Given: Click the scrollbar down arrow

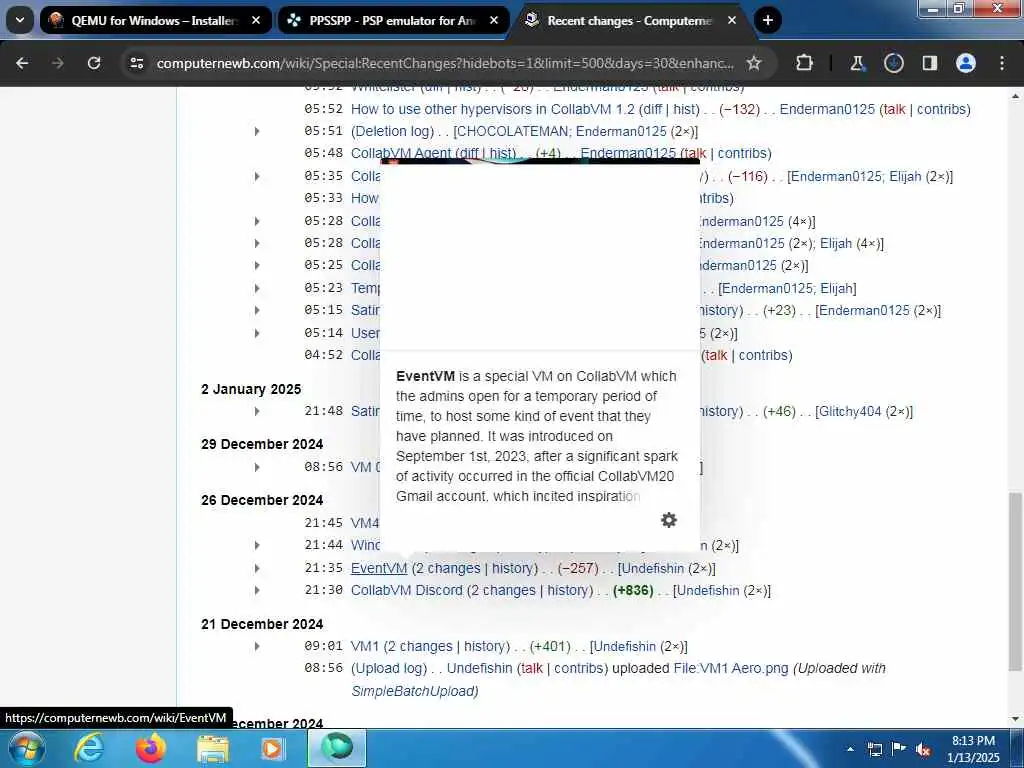Looking at the screenshot, I should (x=1015, y=719).
